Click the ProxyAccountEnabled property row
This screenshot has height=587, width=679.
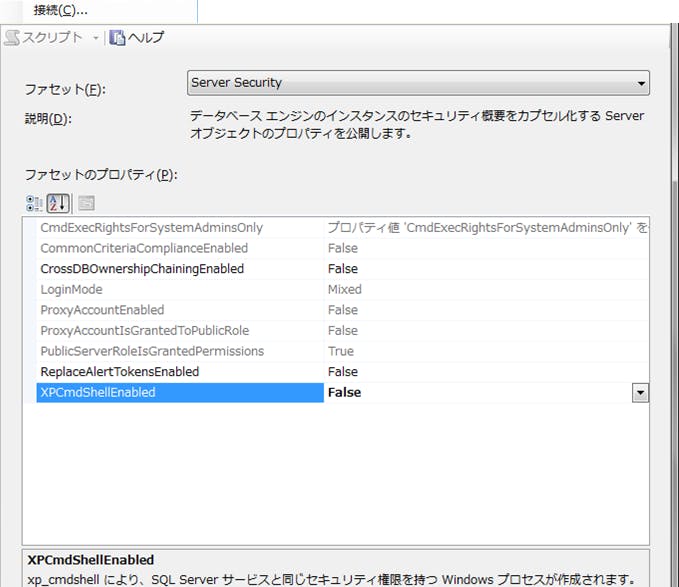coord(102,310)
